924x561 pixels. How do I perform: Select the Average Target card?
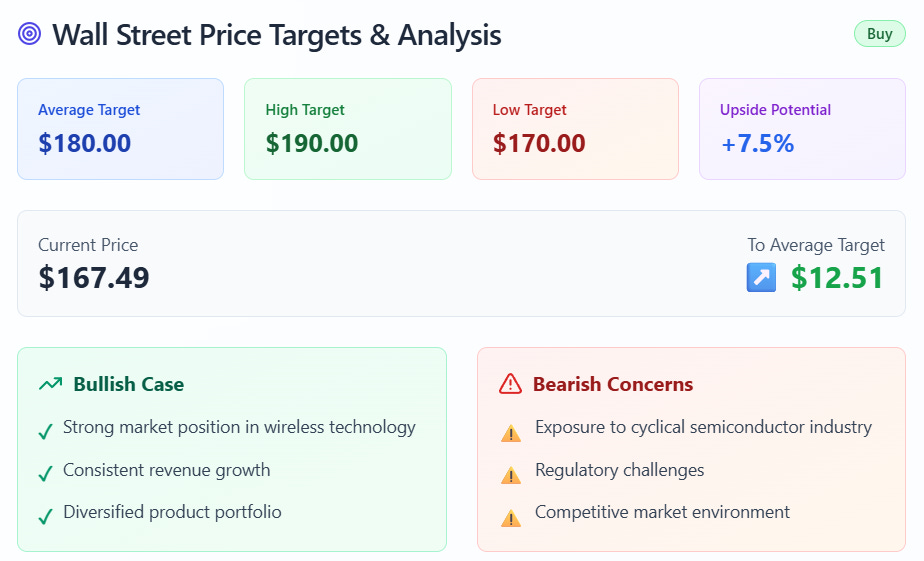(120, 129)
